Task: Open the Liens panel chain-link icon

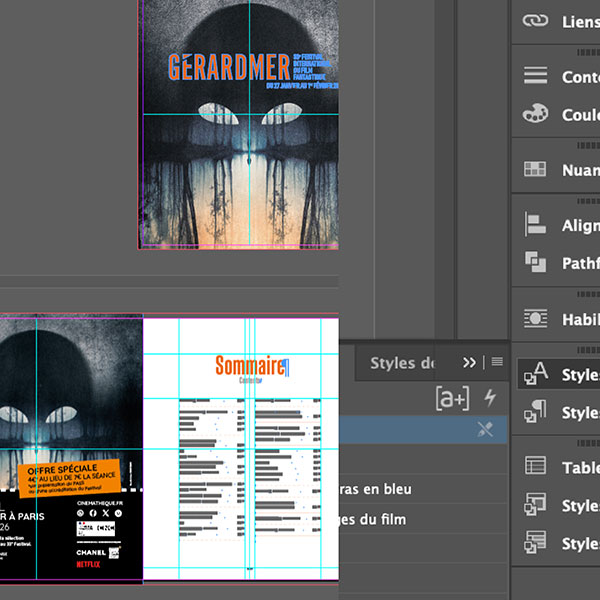Action: tap(535, 21)
